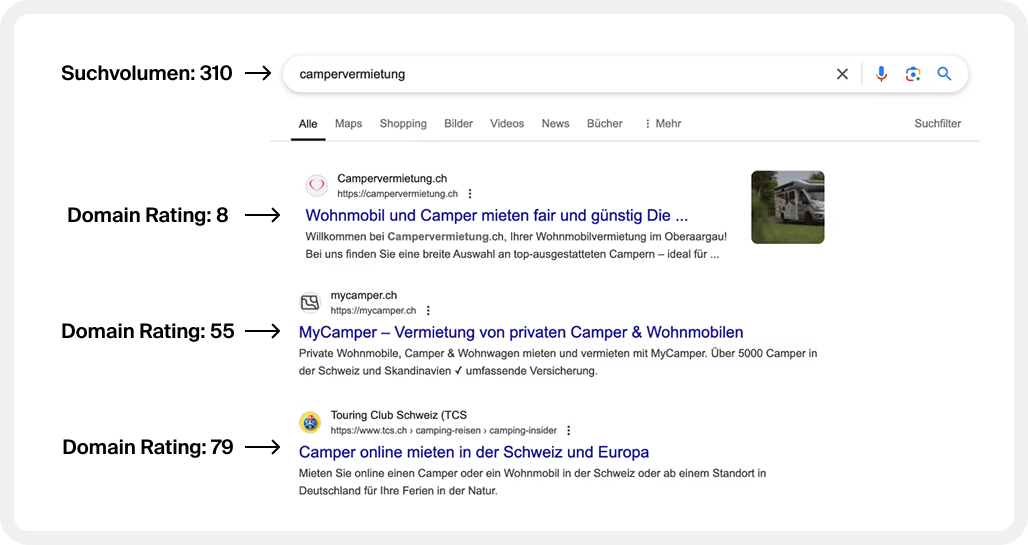Viewport: 1028px width, 545px height.
Task: Click the Touring Club Schweiz (TCS site name
Action: pos(399,415)
